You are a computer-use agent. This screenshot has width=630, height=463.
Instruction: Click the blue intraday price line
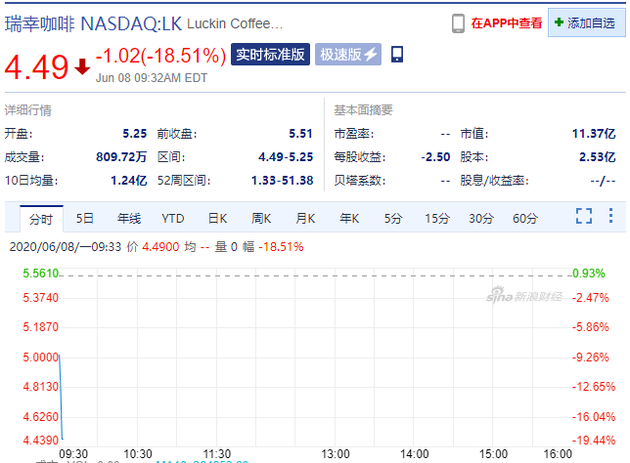[x=61, y=397]
